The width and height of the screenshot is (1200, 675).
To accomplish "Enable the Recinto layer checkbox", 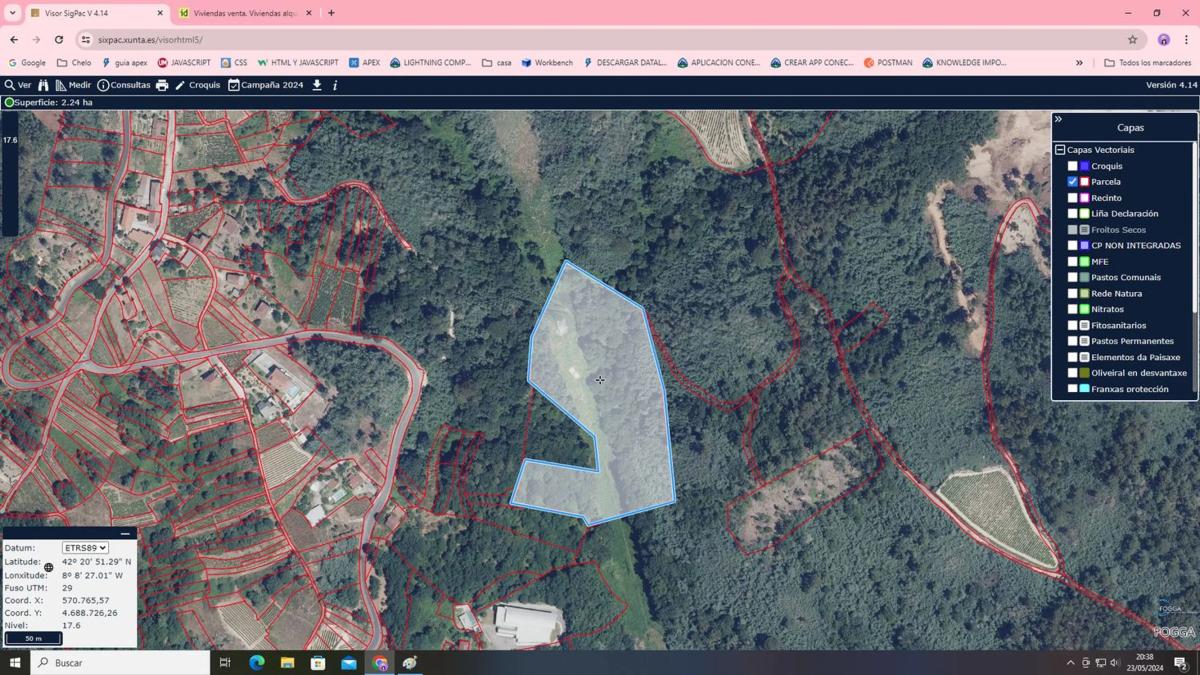I will coord(1073,198).
